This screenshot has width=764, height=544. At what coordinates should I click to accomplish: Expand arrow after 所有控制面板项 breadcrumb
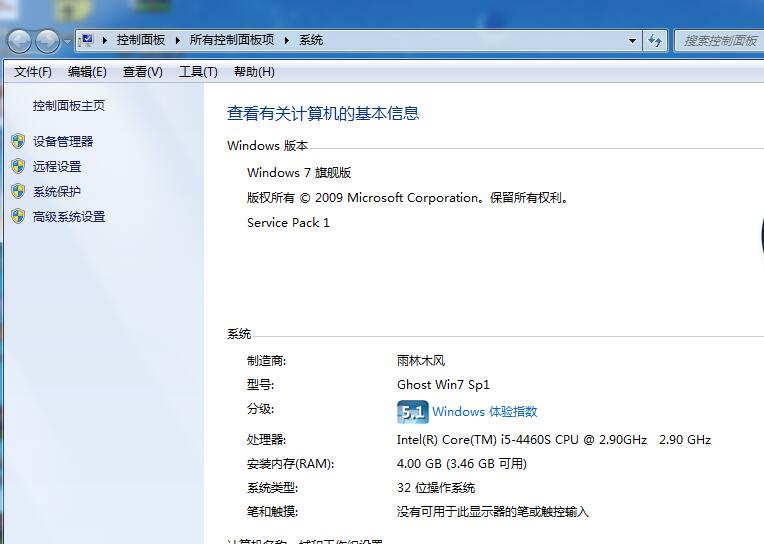286,41
